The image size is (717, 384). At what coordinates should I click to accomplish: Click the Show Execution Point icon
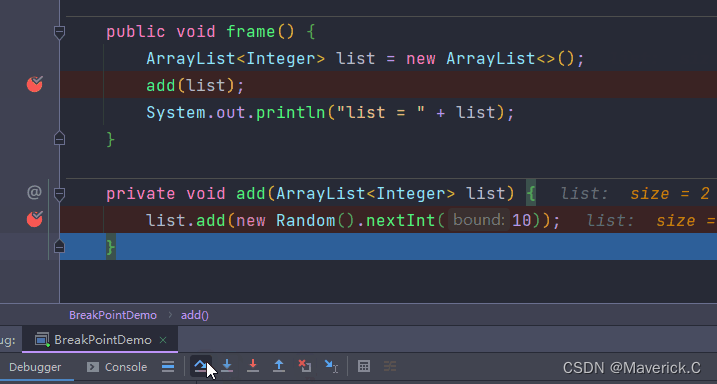[x=168, y=366]
